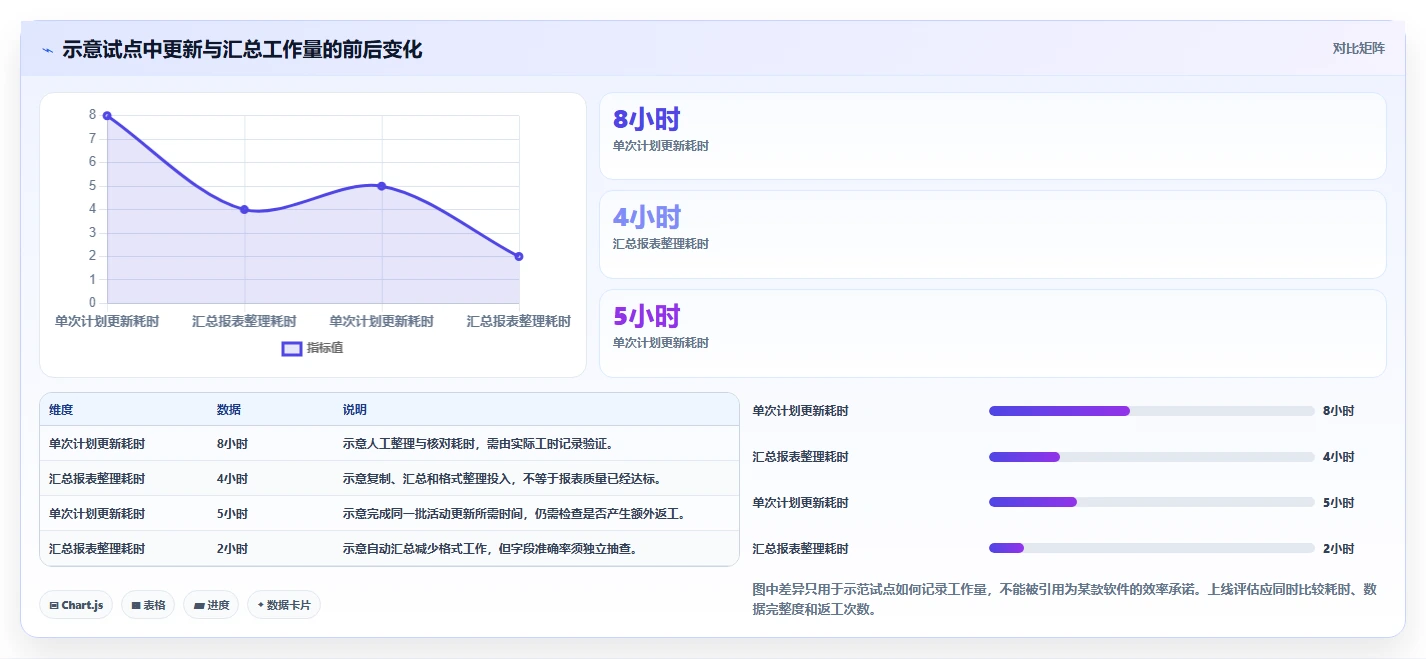Select the 表格 chip
This screenshot has height=659, width=1426.
(x=148, y=605)
